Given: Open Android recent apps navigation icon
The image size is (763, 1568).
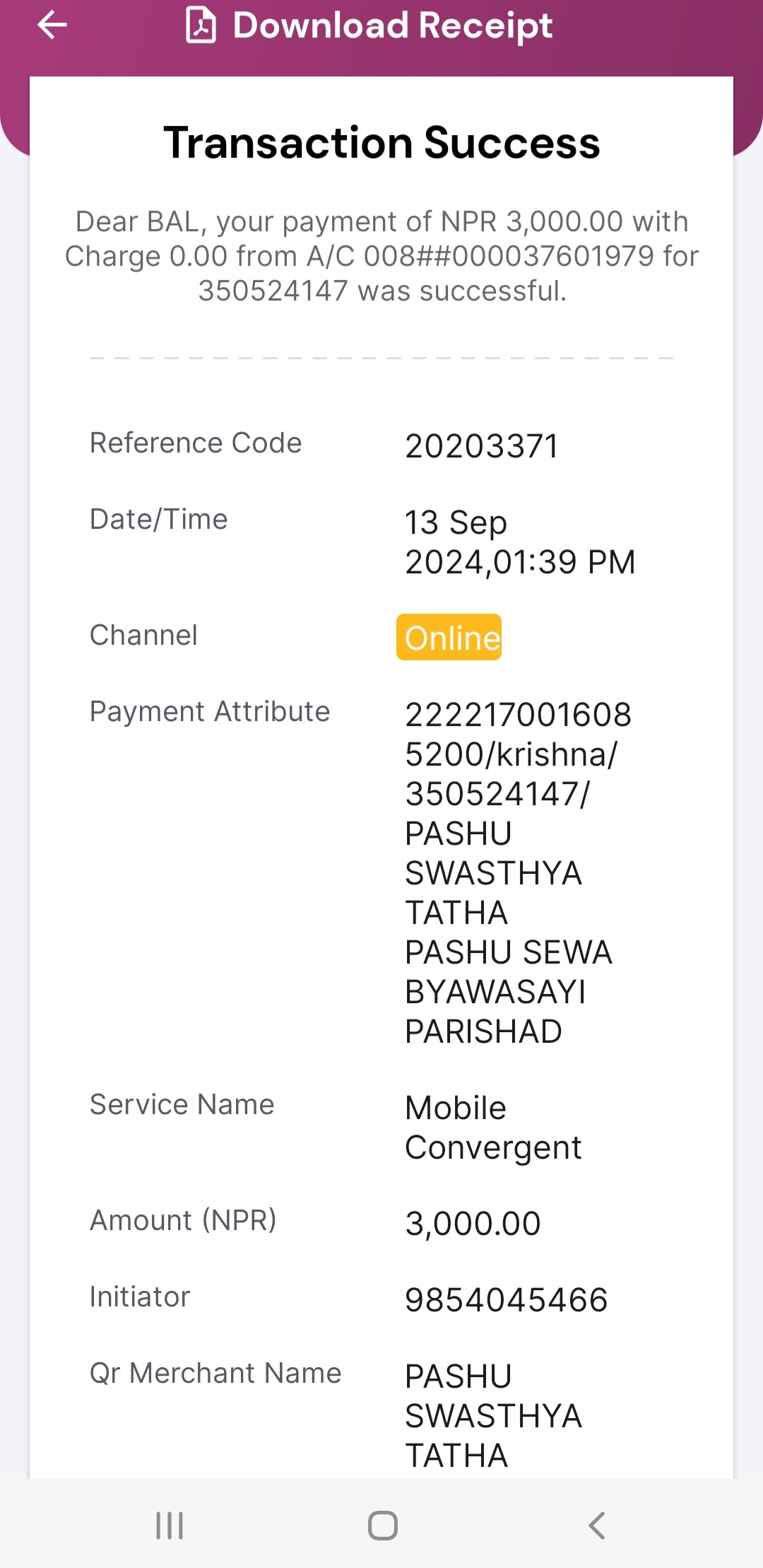Looking at the screenshot, I should [170, 1526].
